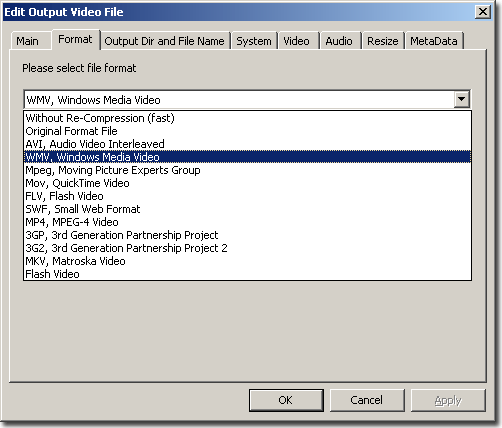Close the Edit Output Video File dialog
Screen dimensions: 502x428
click(483, 12)
